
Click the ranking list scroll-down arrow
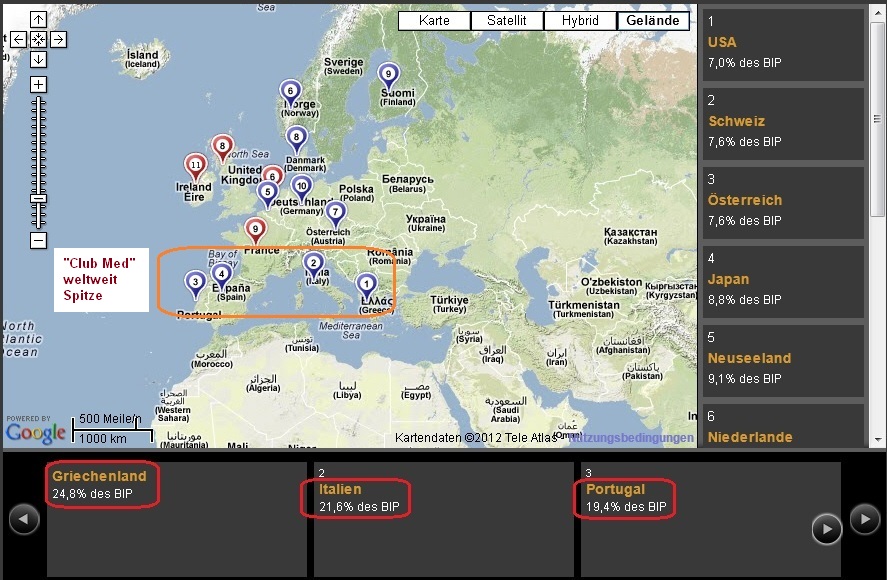point(877,439)
